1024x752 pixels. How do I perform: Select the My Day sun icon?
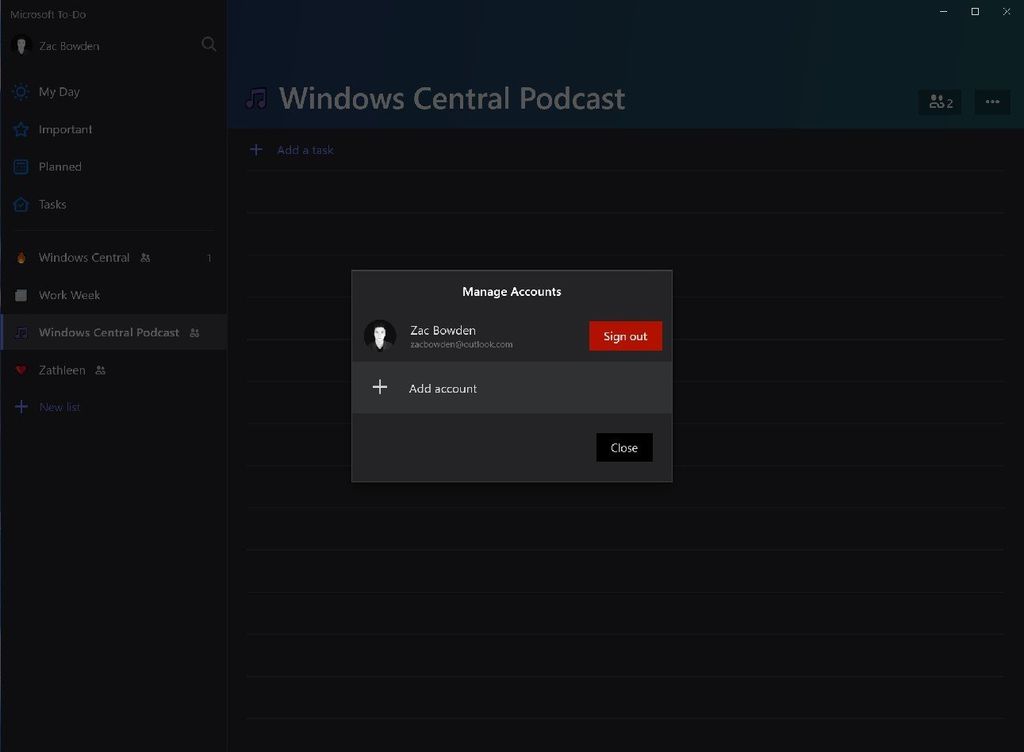click(19, 91)
